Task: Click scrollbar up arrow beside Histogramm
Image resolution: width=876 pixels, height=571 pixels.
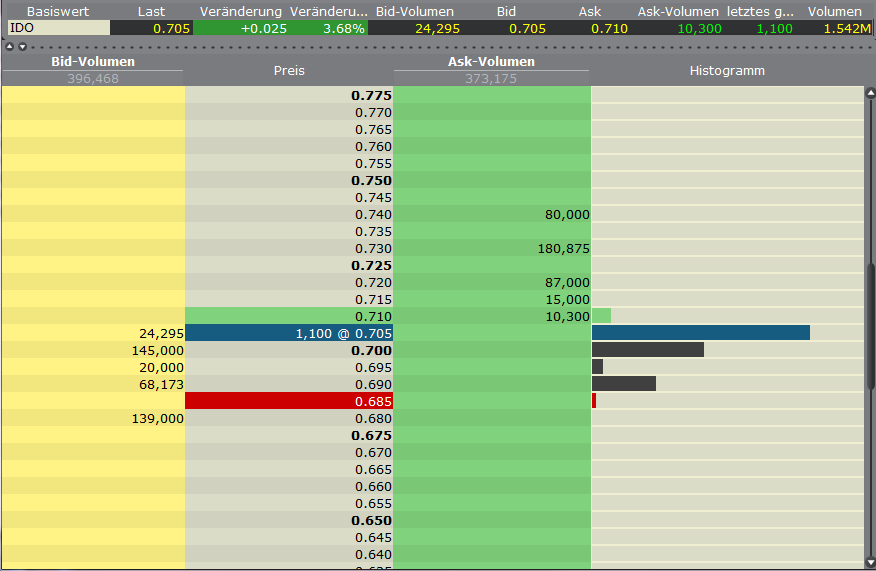Action: [x=869, y=91]
